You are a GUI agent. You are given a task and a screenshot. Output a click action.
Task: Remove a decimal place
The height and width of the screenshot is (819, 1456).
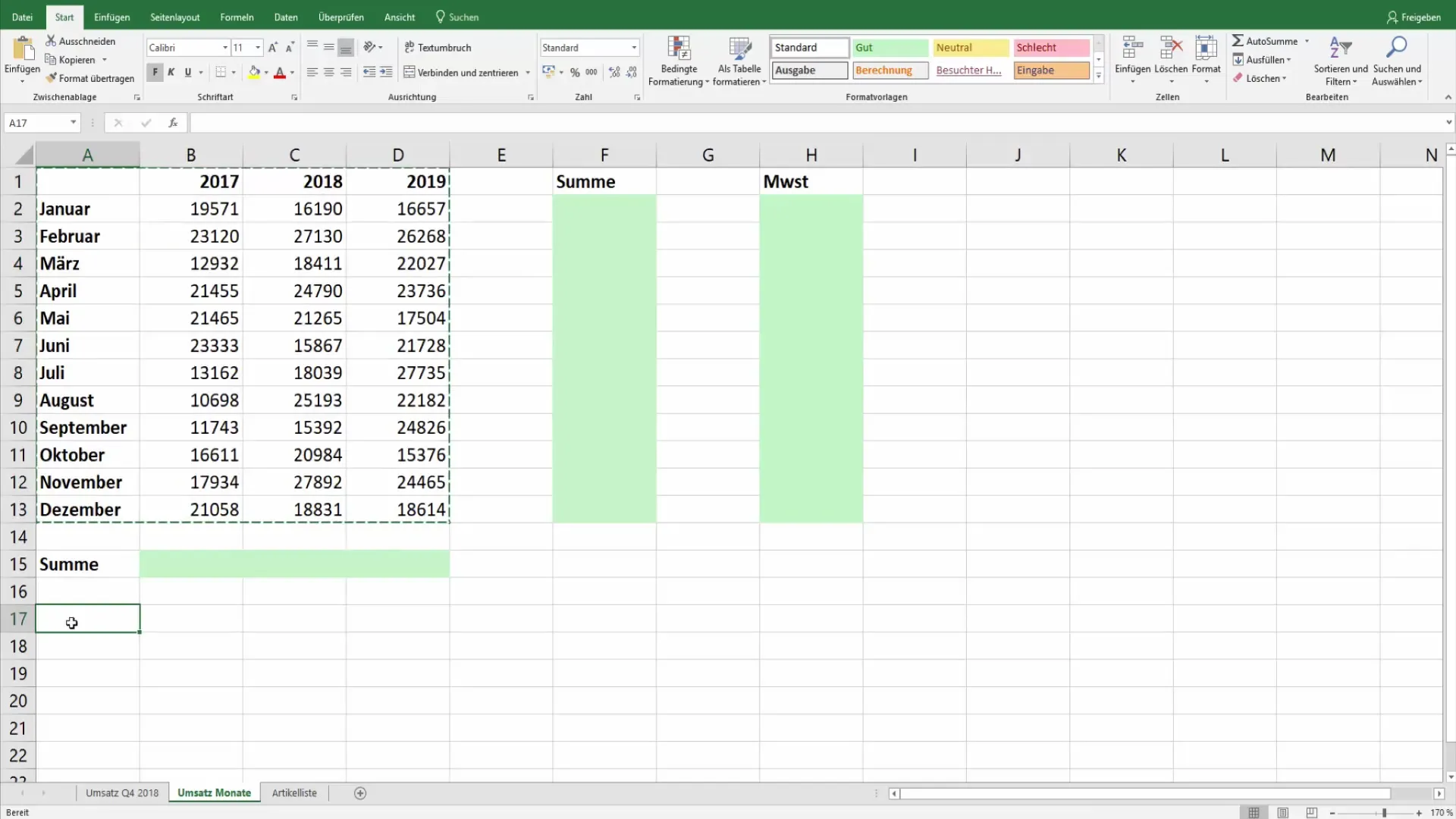[632, 72]
